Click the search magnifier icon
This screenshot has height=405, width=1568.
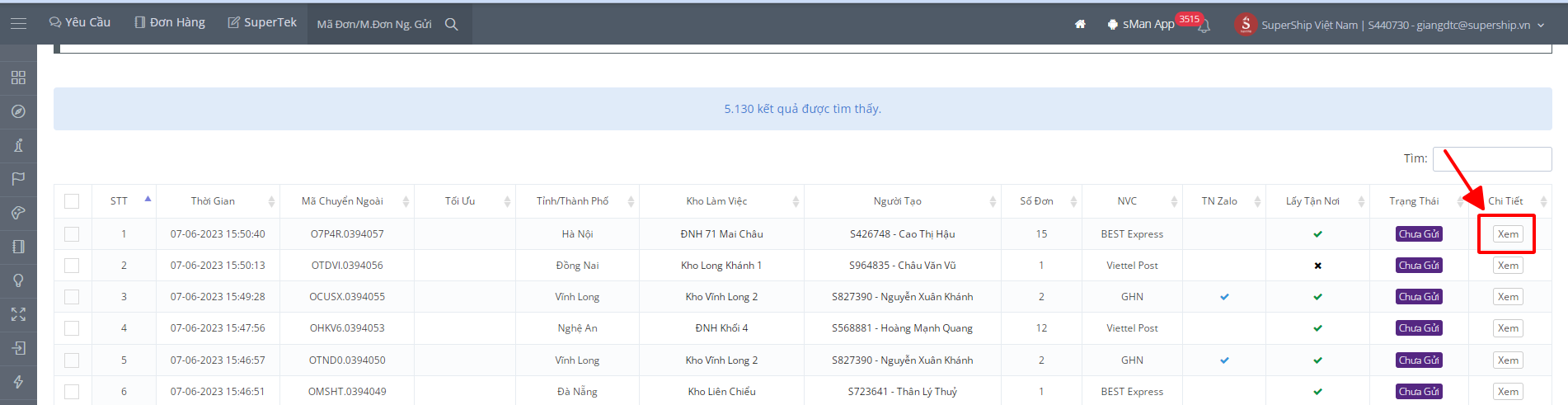pyautogui.click(x=452, y=24)
